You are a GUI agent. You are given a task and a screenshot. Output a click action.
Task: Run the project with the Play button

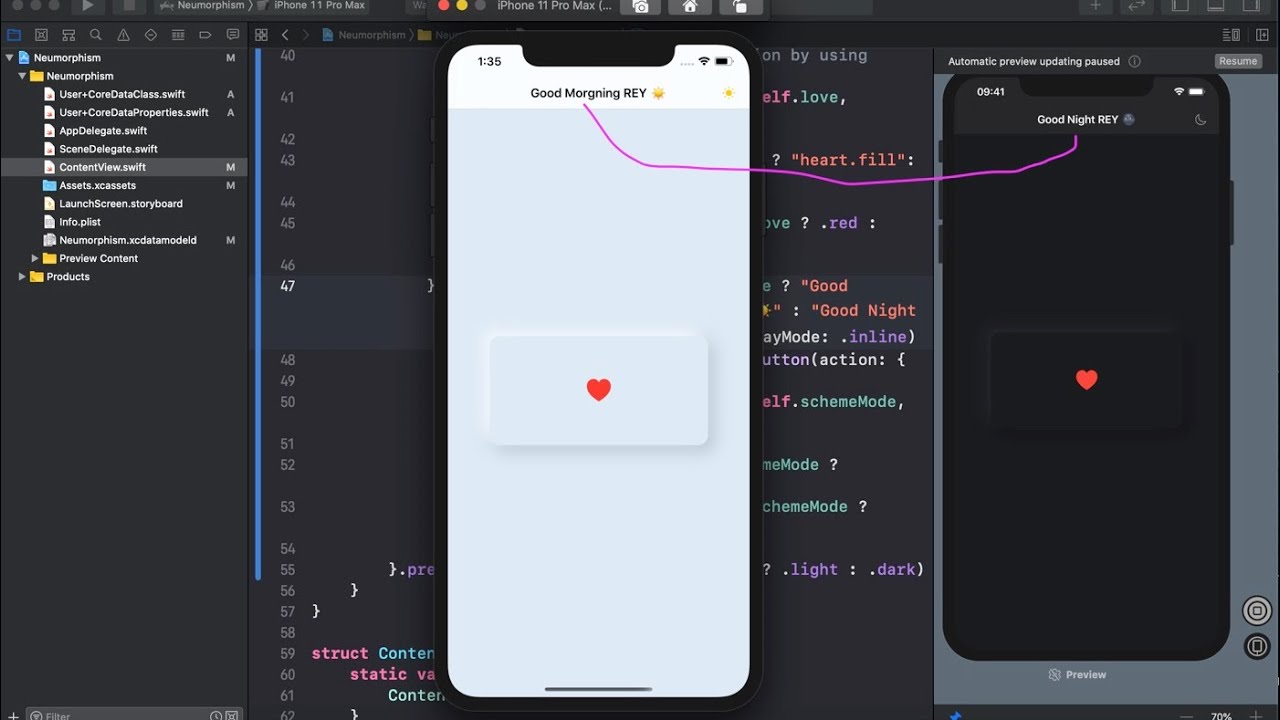(x=88, y=6)
